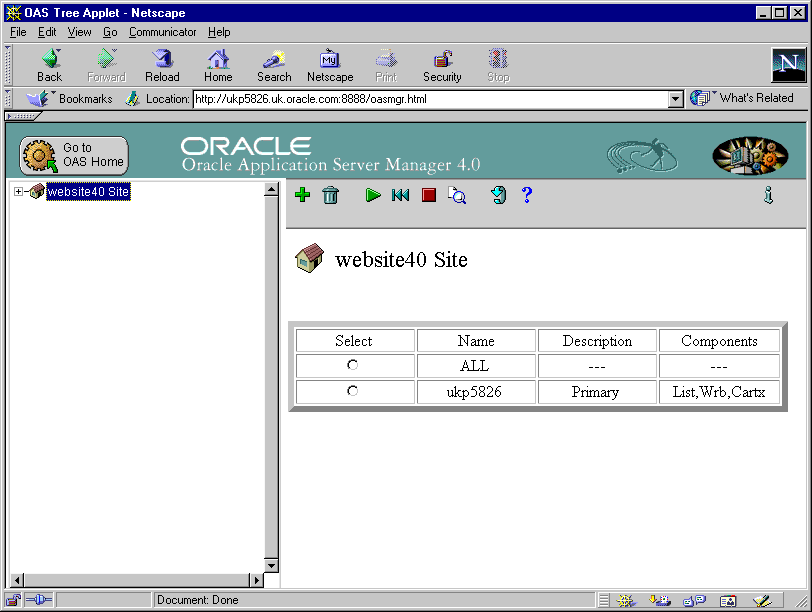Click the green Start arrow icon
812x612 pixels.
coord(373,195)
